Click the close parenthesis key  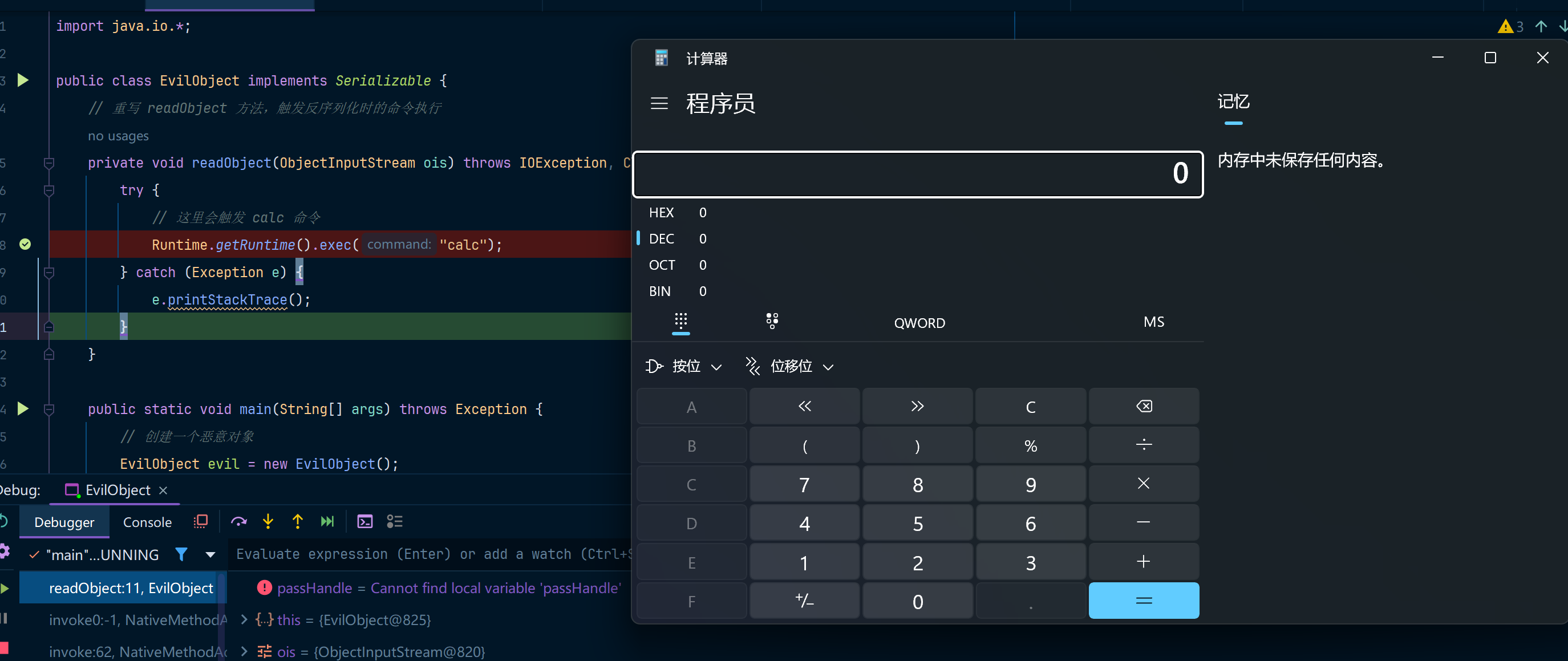click(917, 445)
